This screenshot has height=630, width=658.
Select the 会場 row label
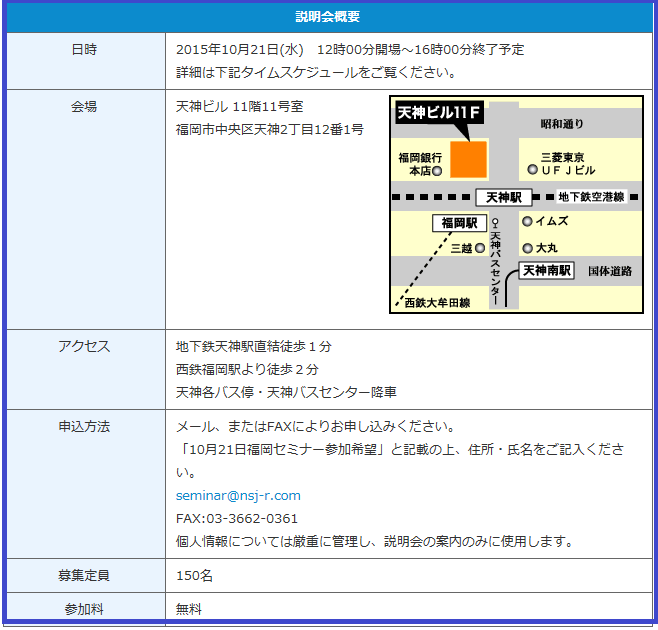tap(84, 107)
